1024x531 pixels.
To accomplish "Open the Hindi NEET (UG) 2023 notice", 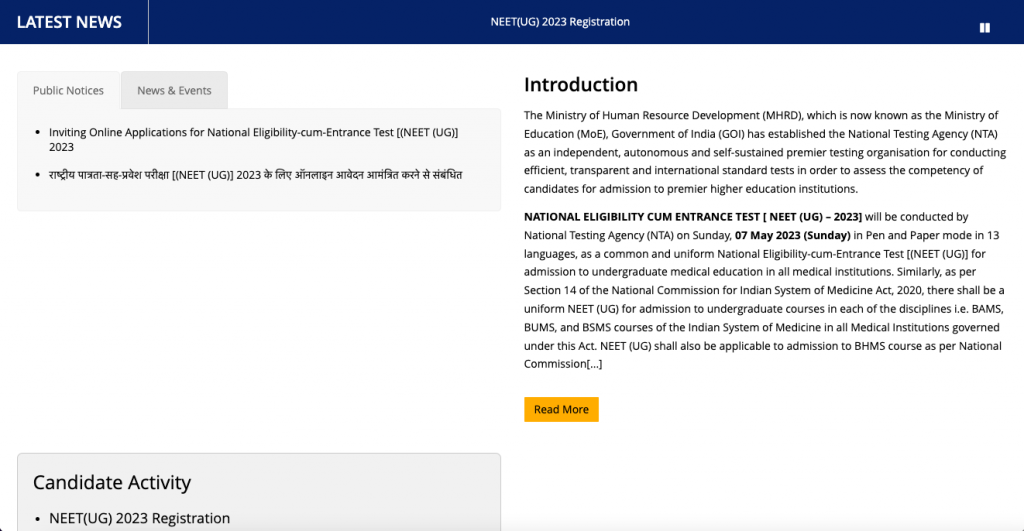I will coord(255,175).
